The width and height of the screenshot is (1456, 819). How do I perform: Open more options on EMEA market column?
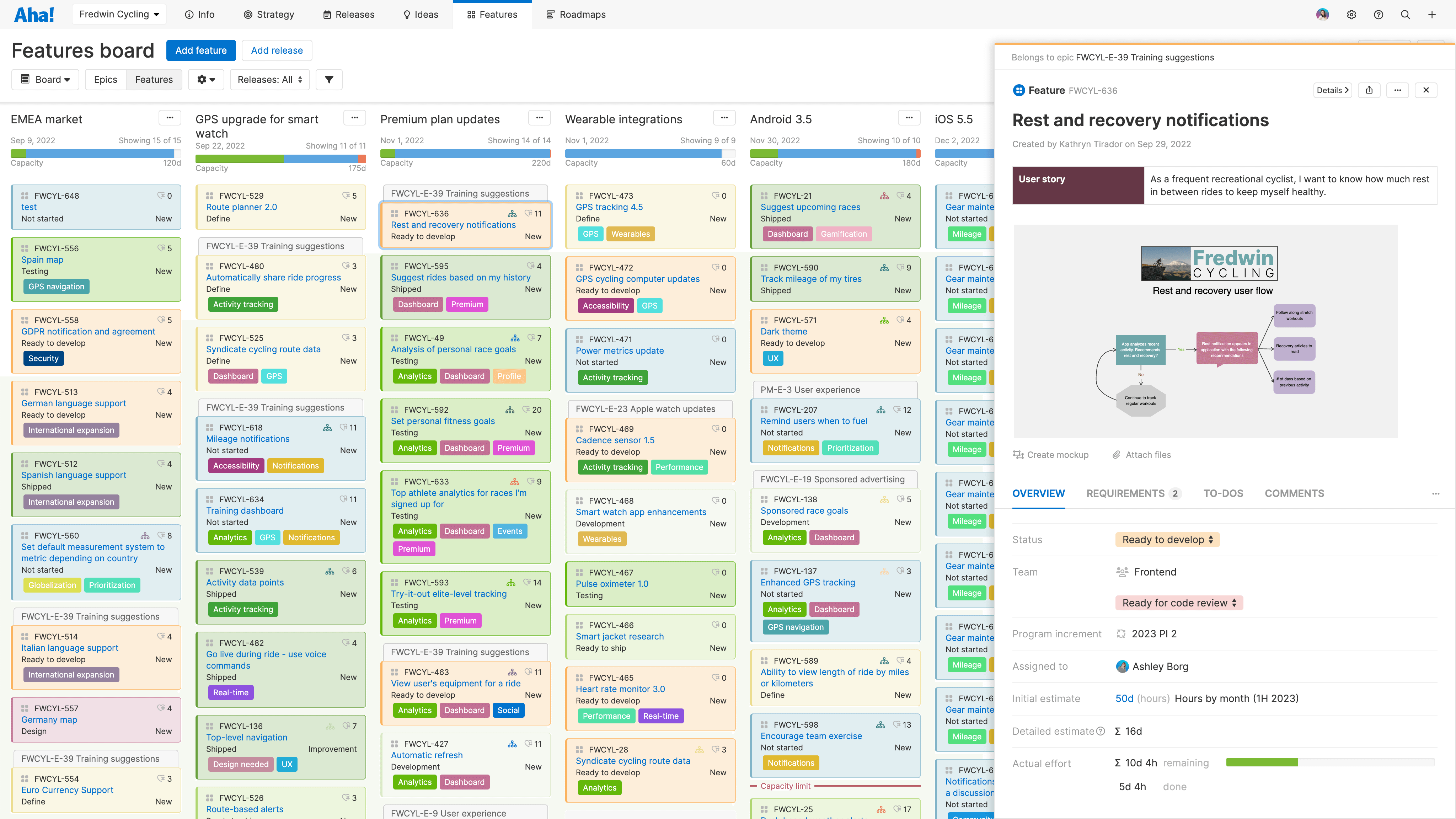pyautogui.click(x=170, y=118)
